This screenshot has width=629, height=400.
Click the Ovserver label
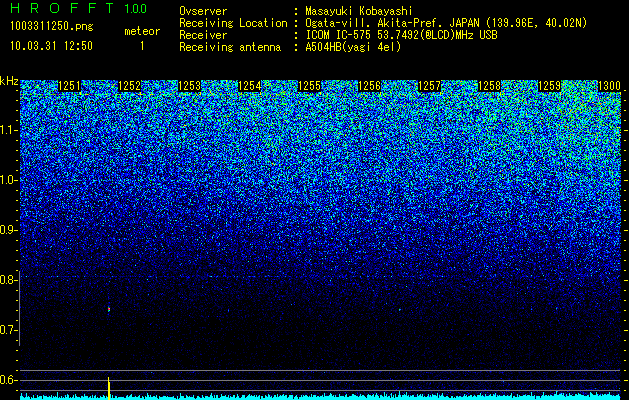pyautogui.click(x=203, y=11)
